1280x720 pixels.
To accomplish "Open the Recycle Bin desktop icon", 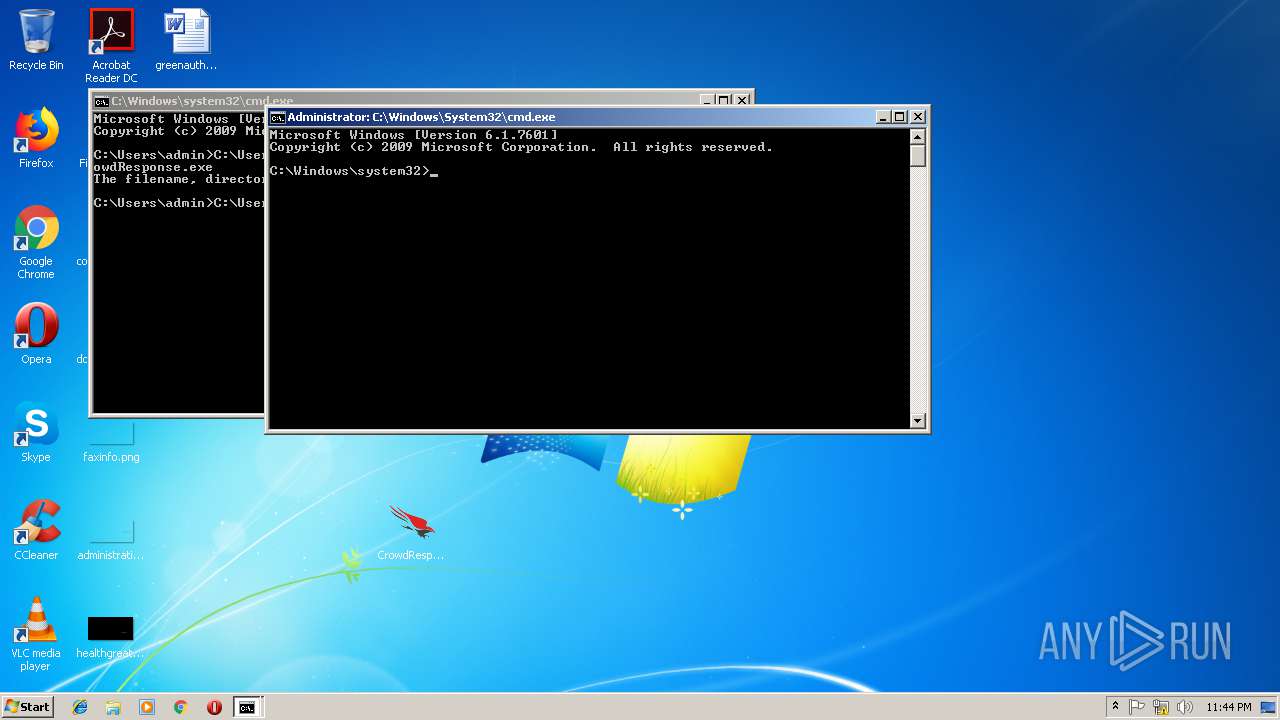I will point(36,40).
